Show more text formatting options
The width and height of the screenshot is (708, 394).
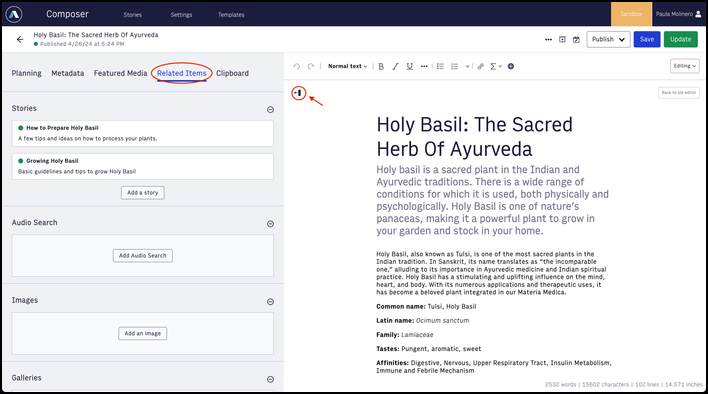pyautogui.click(x=424, y=66)
